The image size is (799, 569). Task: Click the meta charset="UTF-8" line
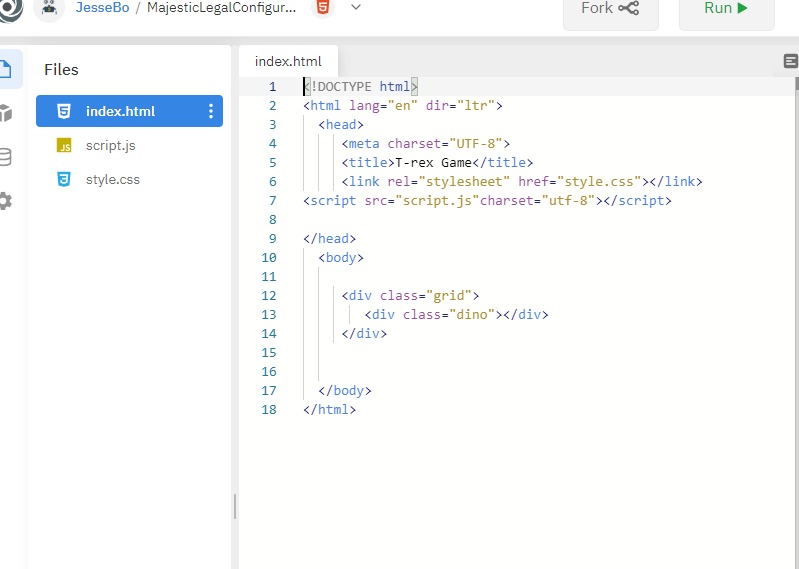coord(426,144)
